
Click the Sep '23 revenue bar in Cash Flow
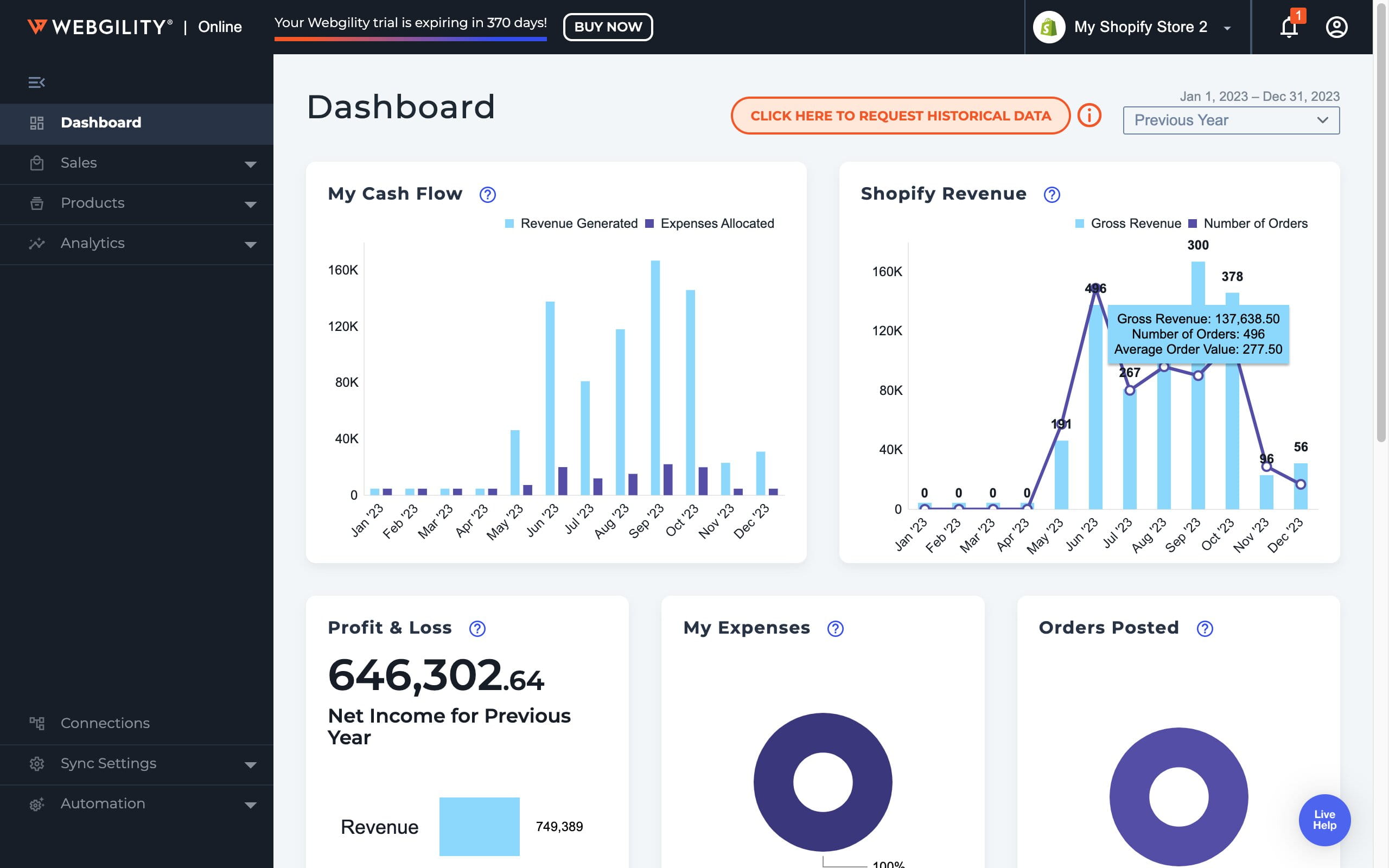tap(655, 378)
